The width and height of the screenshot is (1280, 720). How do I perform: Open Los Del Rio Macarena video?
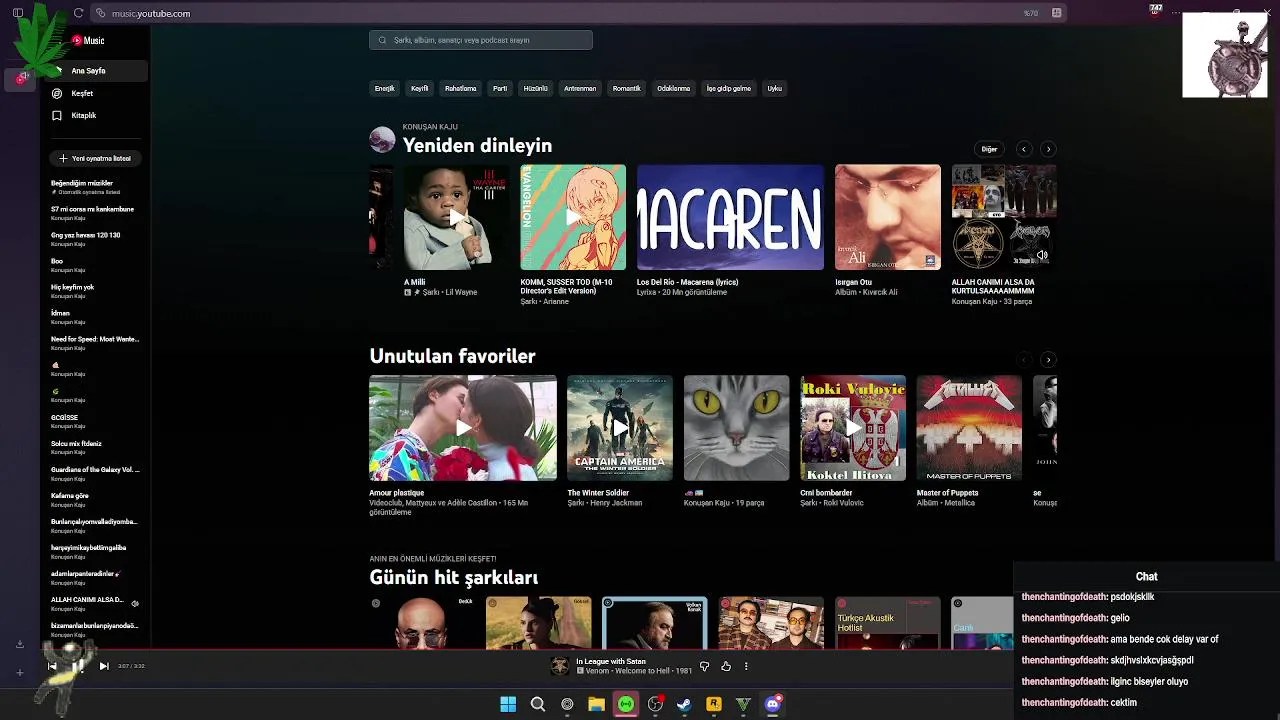[x=730, y=217]
